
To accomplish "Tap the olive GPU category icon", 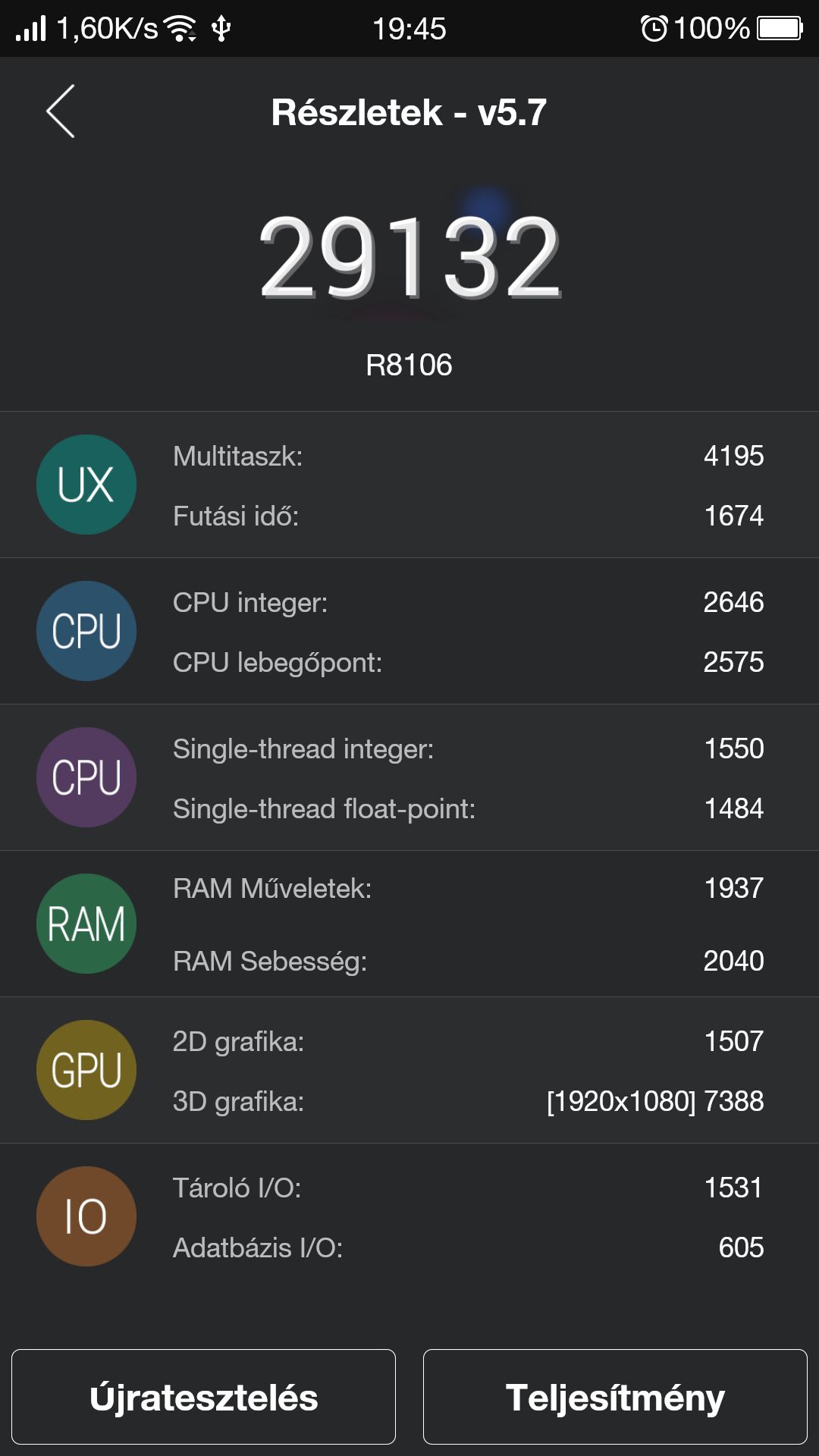I will [86, 1070].
